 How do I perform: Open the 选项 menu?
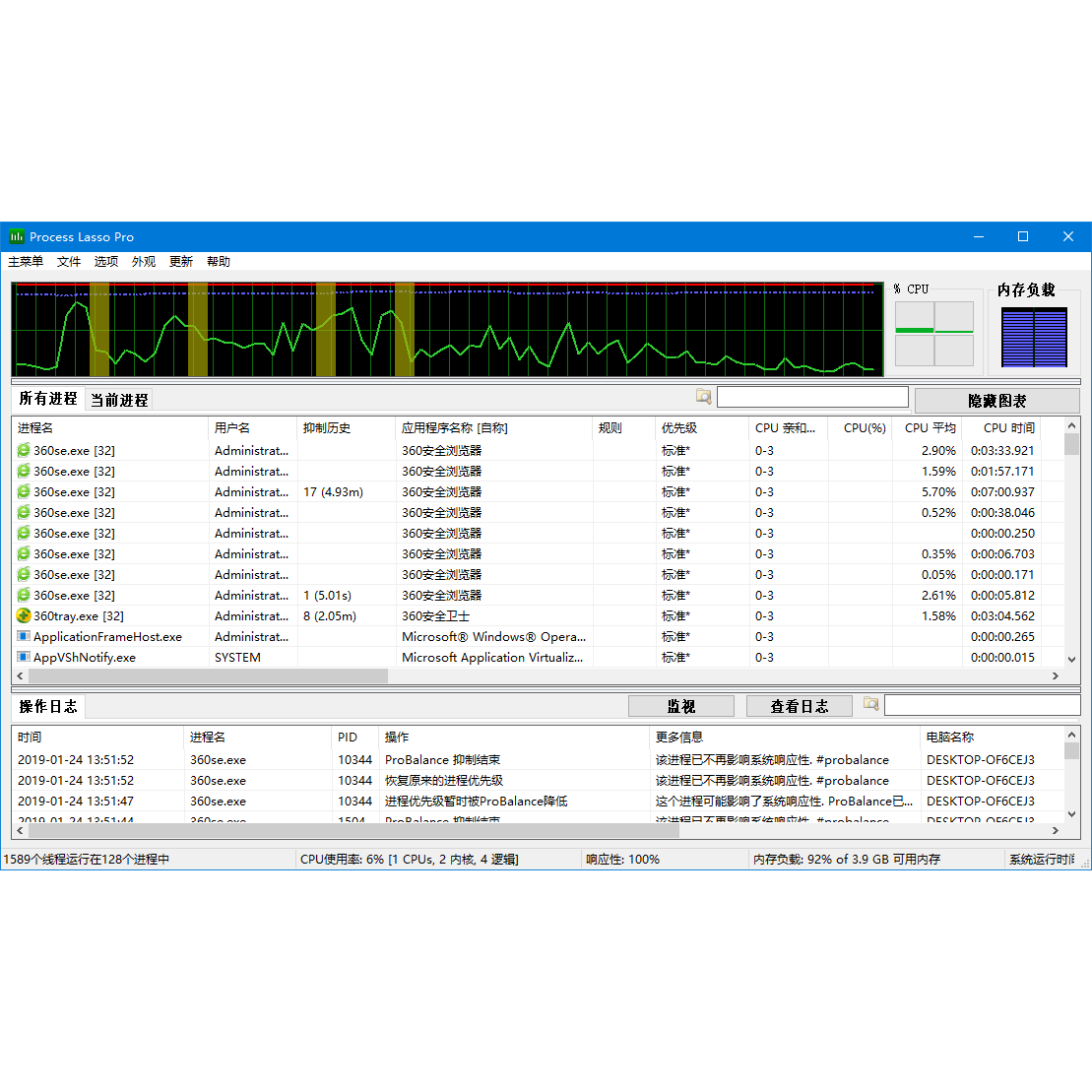(106, 262)
